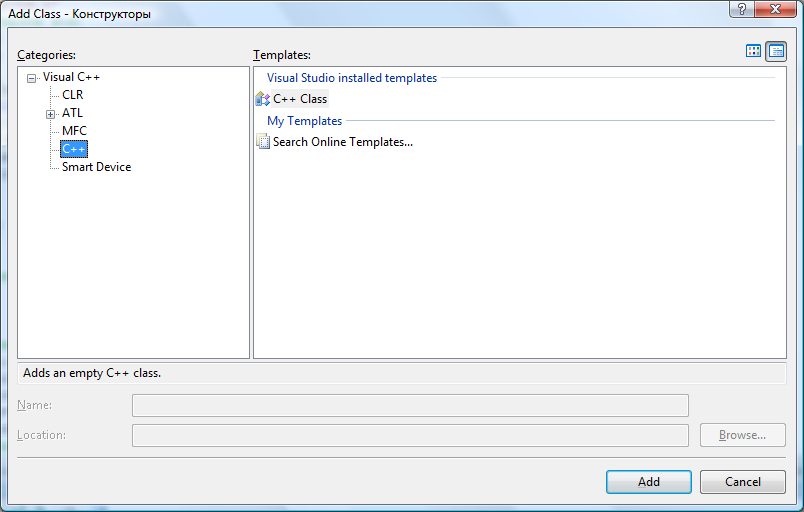804x512 pixels.
Task: Select the MFC category
Action: coord(74,131)
